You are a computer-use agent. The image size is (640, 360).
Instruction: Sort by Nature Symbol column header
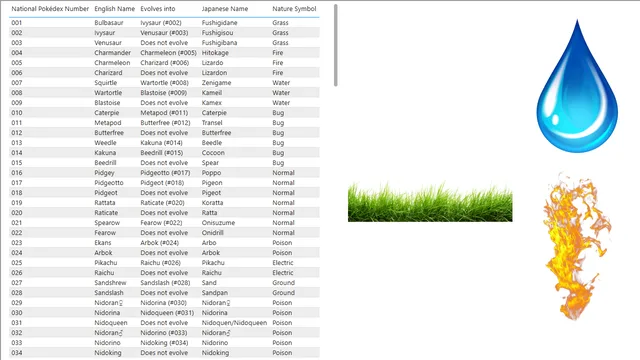tap(294, 9)
